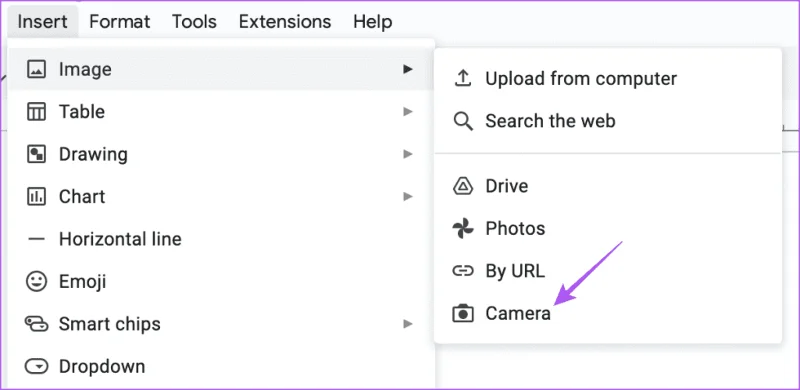Image resolution: width=800 pixels, height=390 pixels.
Task: Expand the Smart chips submenu arrow
Action: coord(407,324)
